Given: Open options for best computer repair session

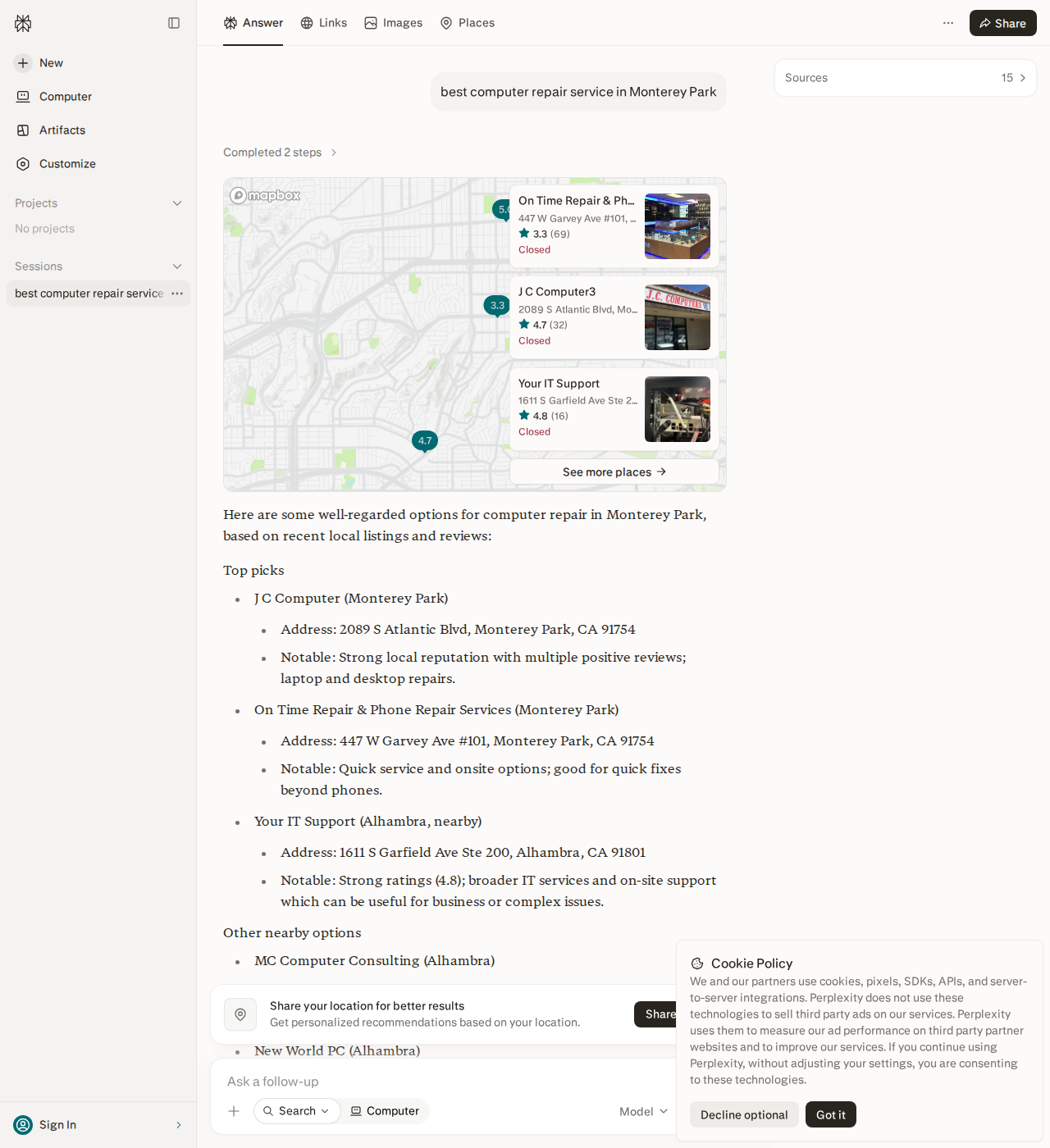Looking at the screenshot, I should [177, 294].
